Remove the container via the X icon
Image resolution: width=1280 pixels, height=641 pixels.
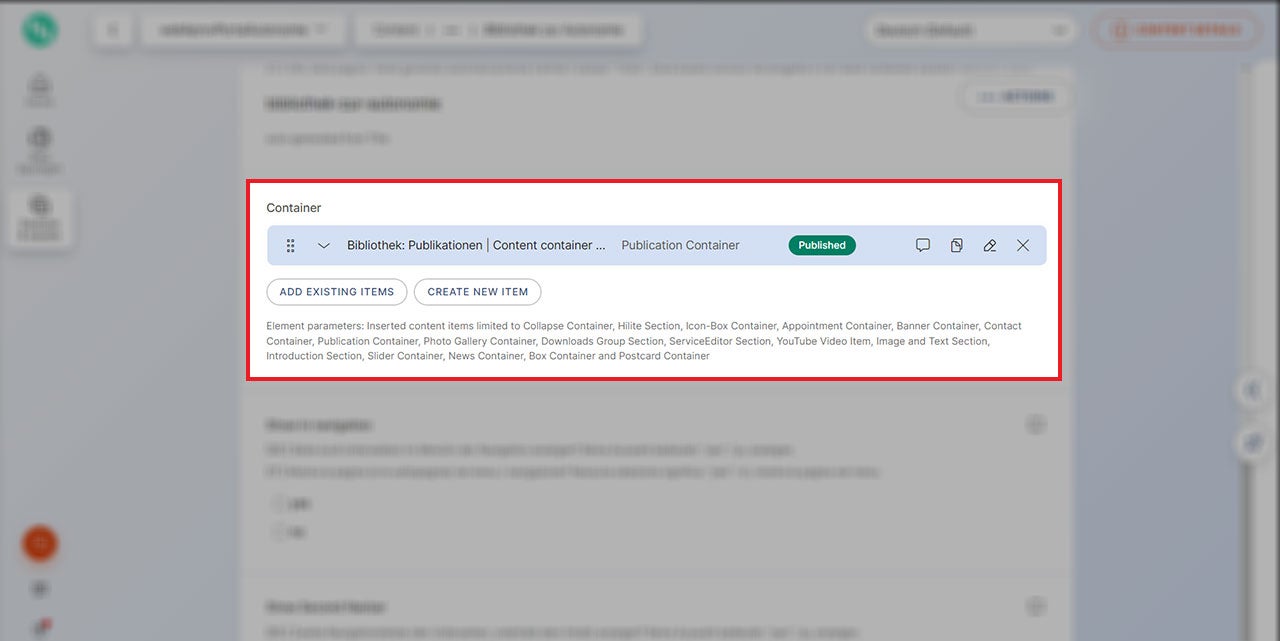pos(1022,245)
